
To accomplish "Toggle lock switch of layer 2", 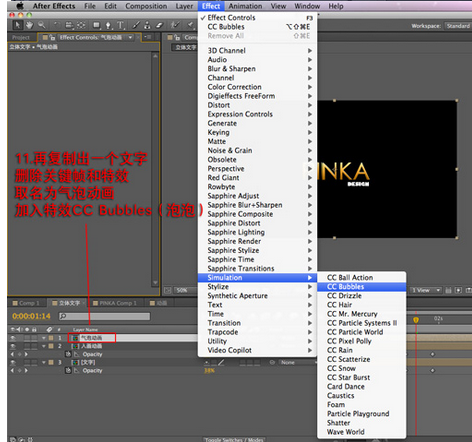I will [x=34, y=346].
